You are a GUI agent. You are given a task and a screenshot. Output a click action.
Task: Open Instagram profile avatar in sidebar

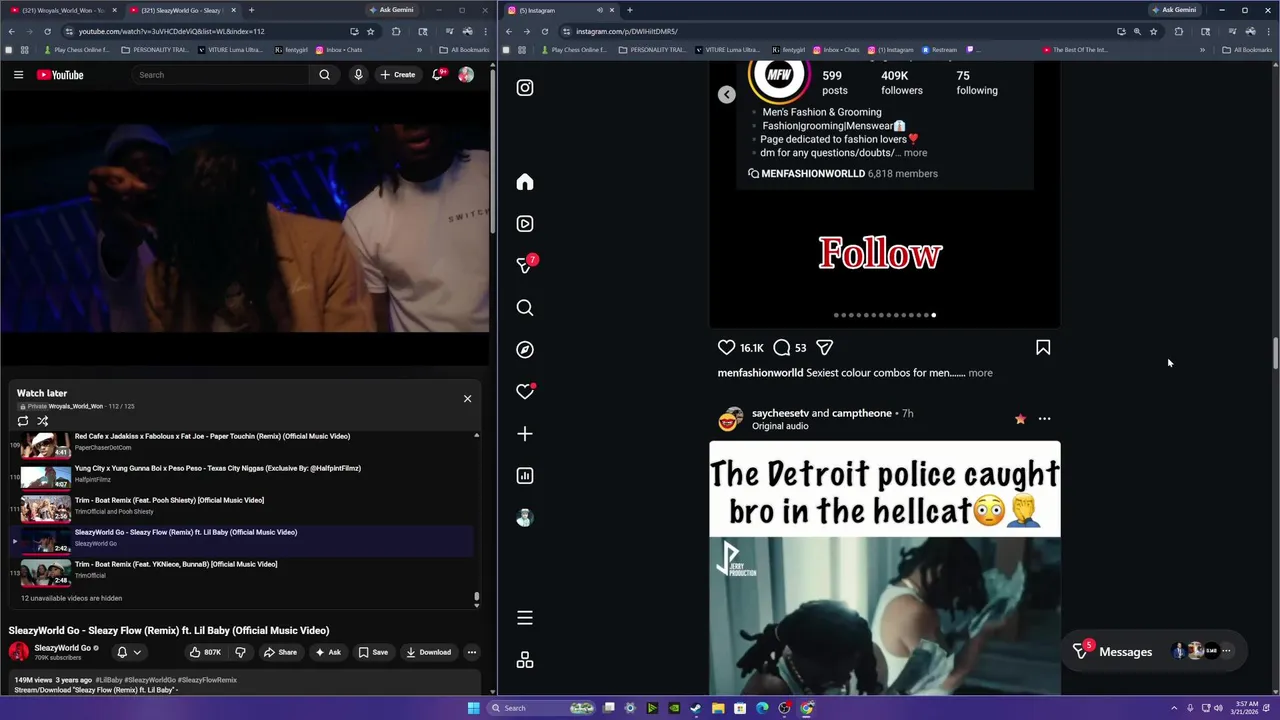click(525, 518)
